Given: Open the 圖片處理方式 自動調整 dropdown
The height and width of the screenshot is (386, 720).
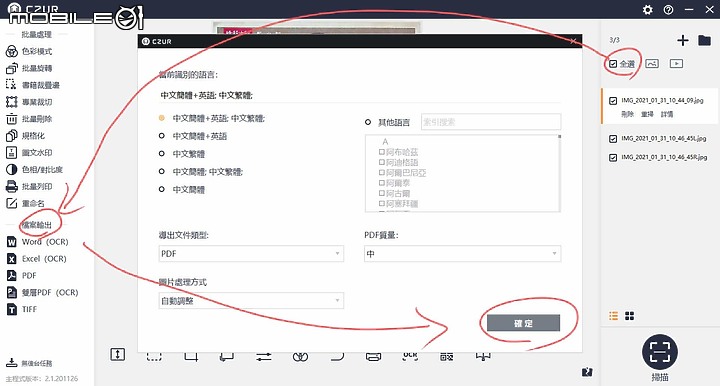Looking at the screenshot, I should point(251,301).
